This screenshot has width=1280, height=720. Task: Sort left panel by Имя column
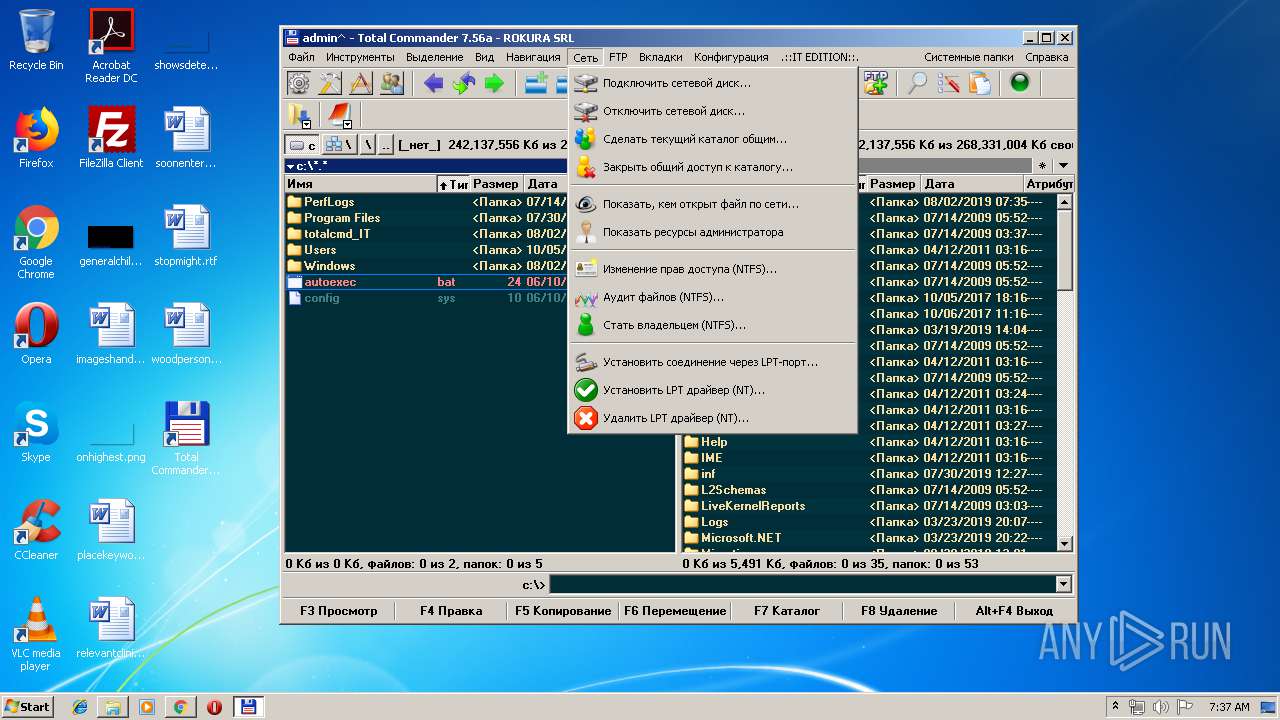pyautogui.click(x=360, y=184)
